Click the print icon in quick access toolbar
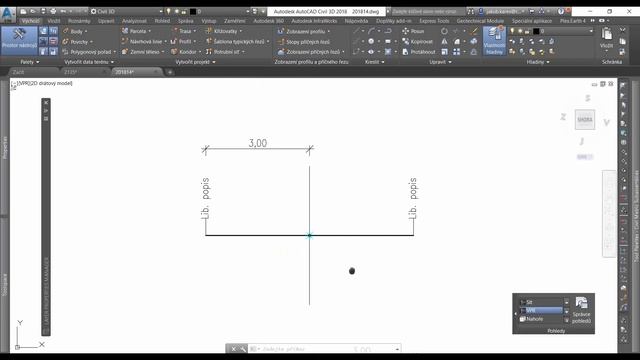Viewport: 640px width, 360px height. click(x=53, y=11)
